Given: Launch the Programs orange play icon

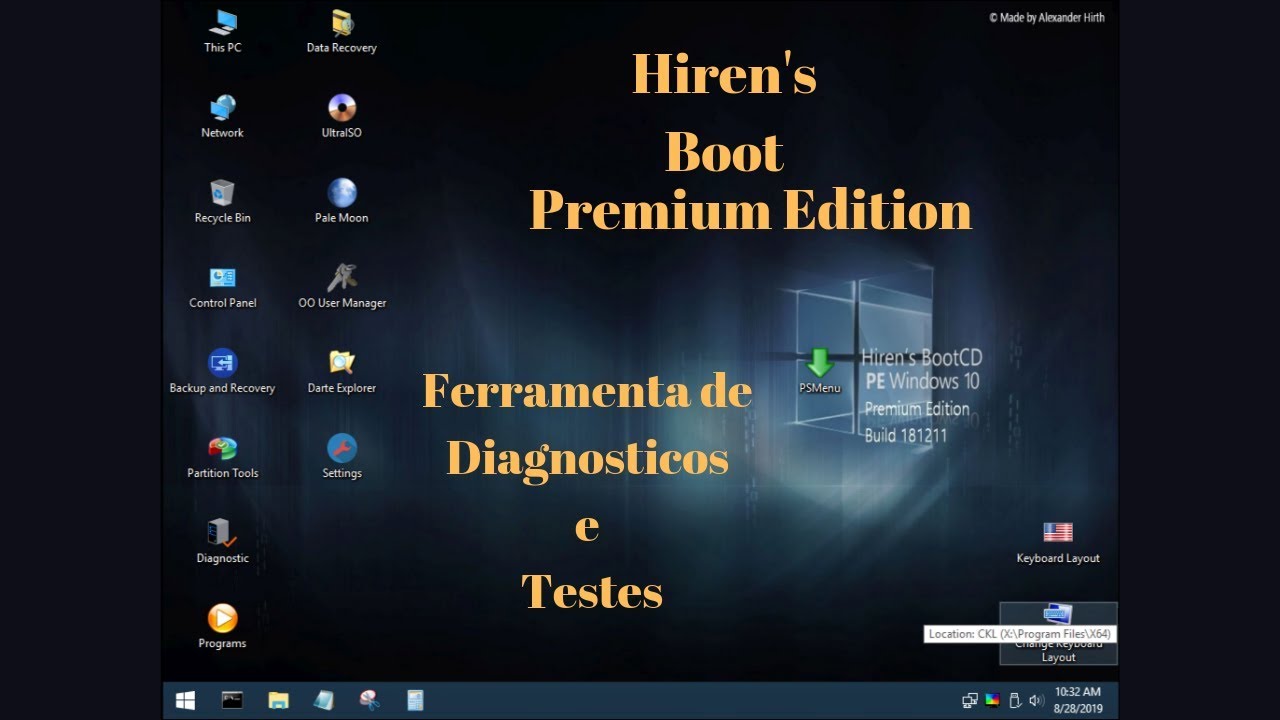Looking at the screenshot, I should point(222,626).
